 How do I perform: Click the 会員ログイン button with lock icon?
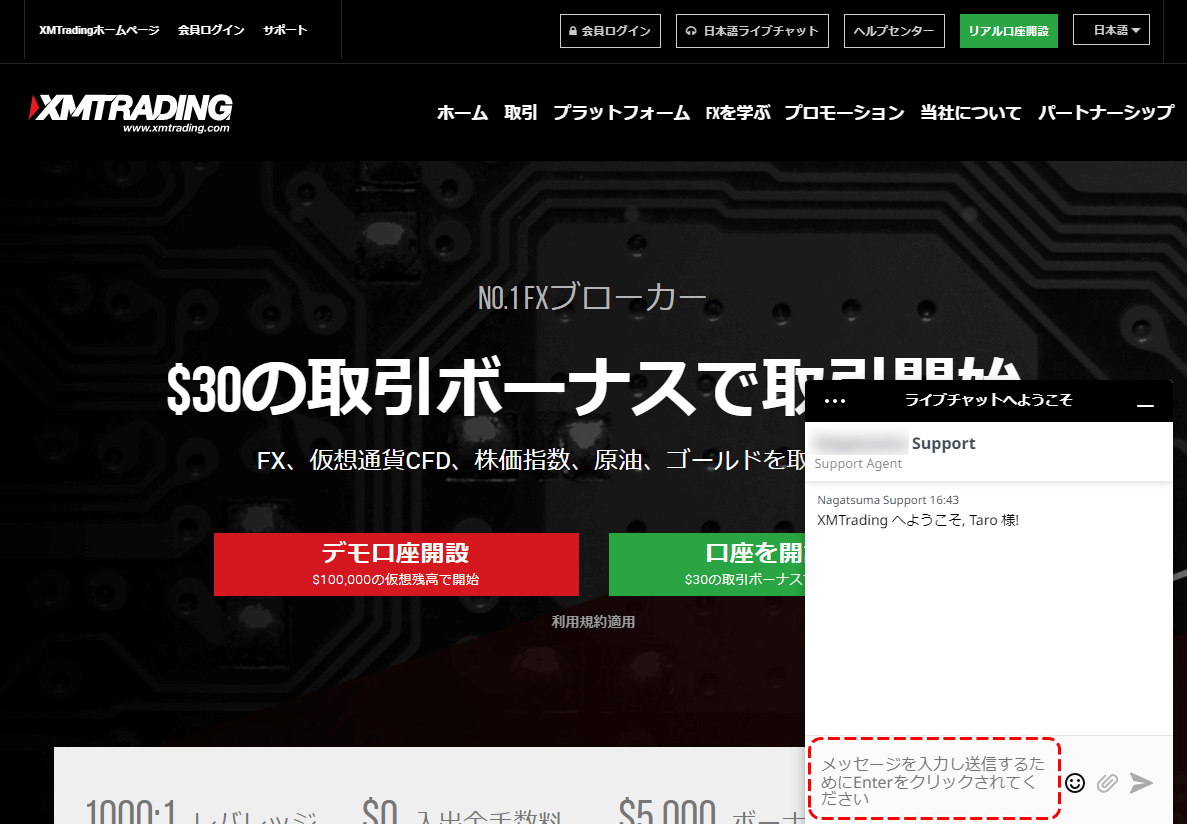pyautogui.click(x=610, y=31)
